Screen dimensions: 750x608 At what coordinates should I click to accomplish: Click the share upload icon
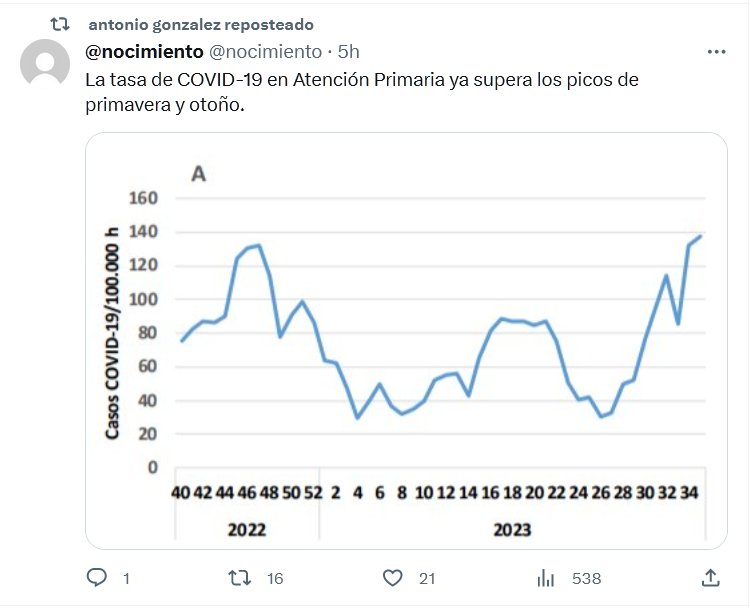tap(710, 578)
